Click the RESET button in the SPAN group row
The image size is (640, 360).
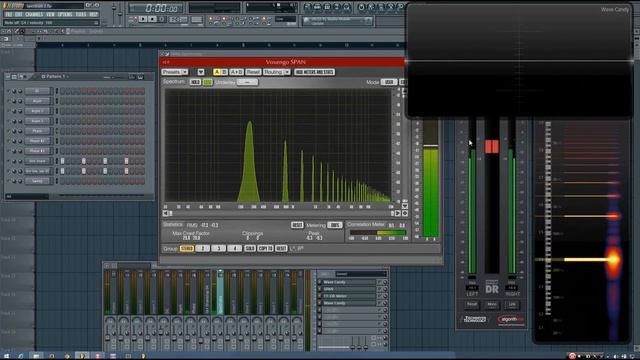point(281,248)
